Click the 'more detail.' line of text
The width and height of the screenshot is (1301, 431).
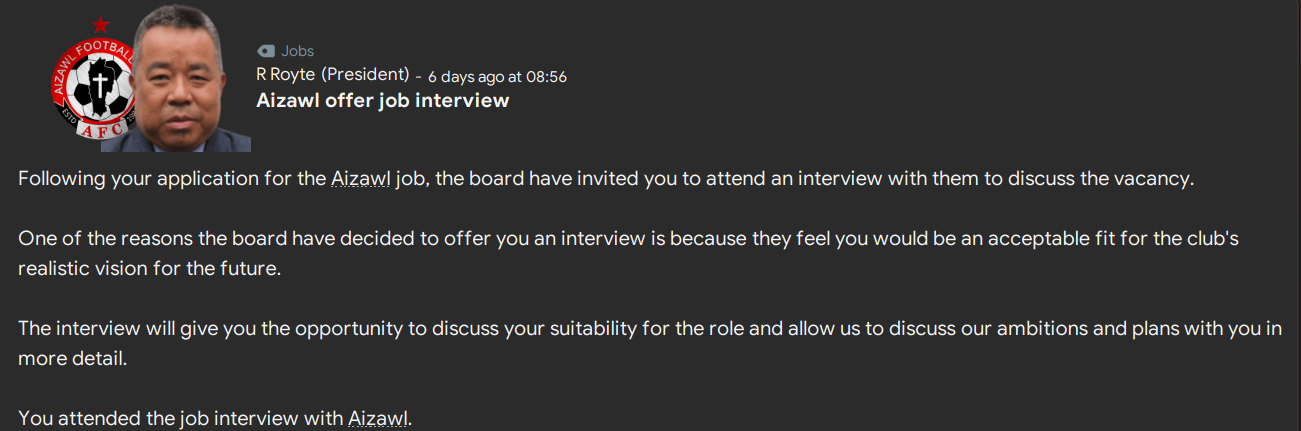tap(72, 358)
